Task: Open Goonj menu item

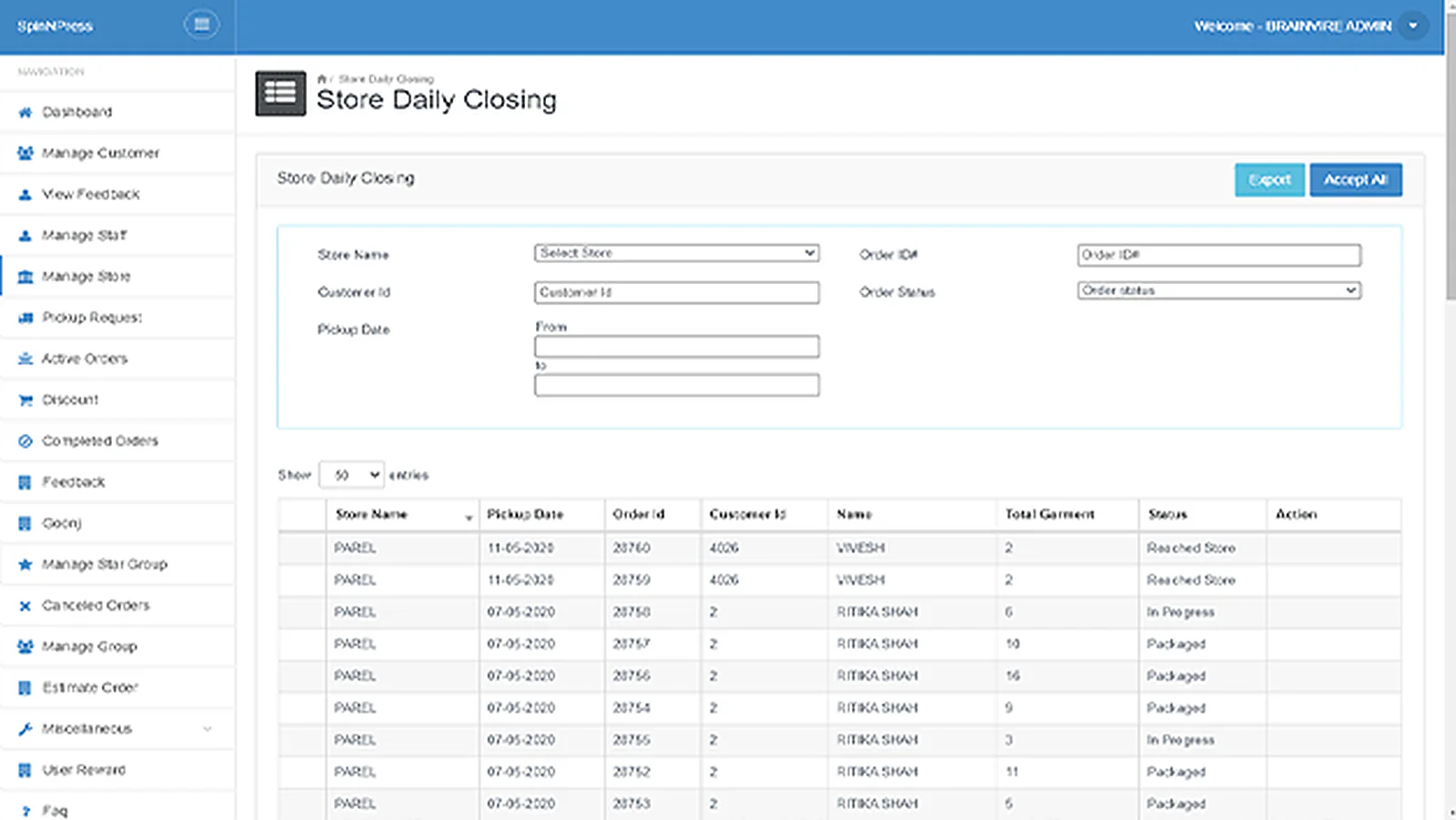Action: (117, 523)
